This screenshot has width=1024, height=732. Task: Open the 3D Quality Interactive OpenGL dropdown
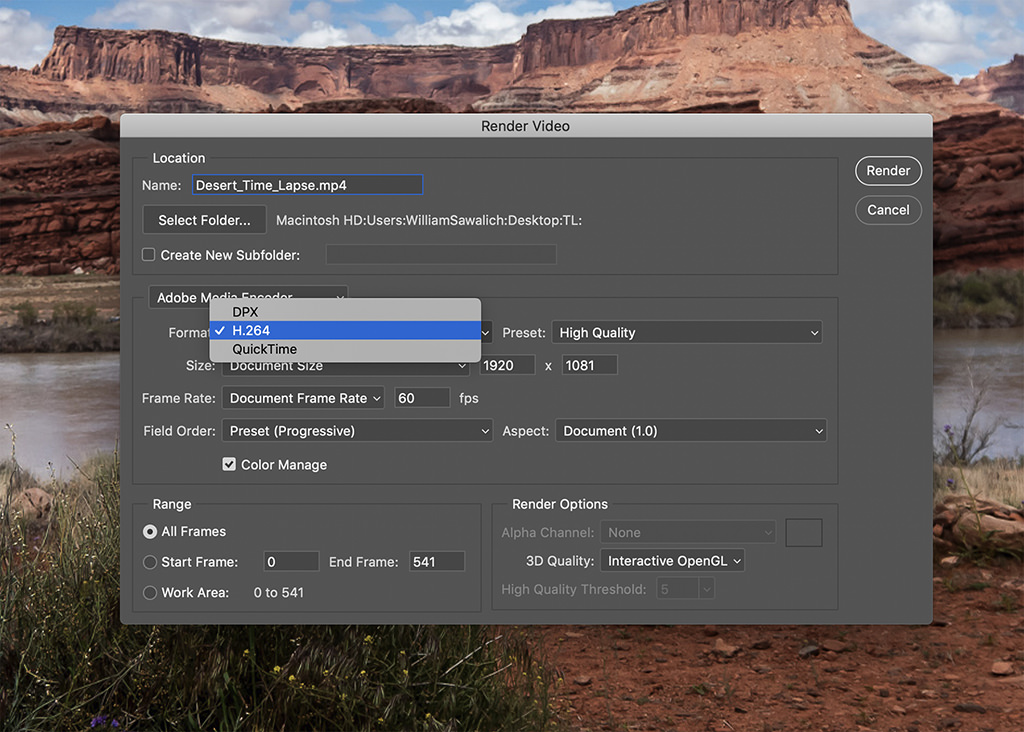click(x=672, y=561)
